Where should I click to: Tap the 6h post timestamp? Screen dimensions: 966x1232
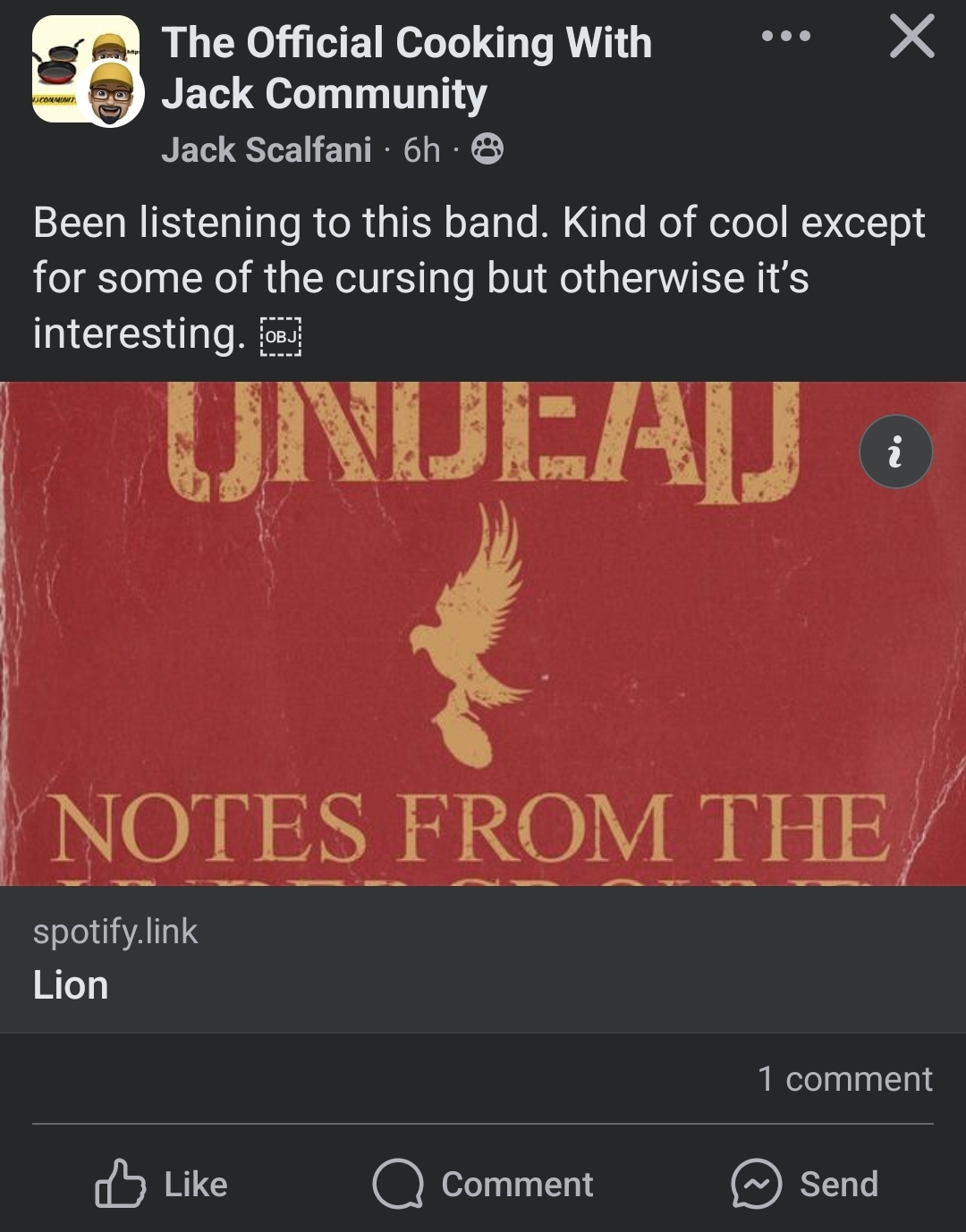point(422,150)
